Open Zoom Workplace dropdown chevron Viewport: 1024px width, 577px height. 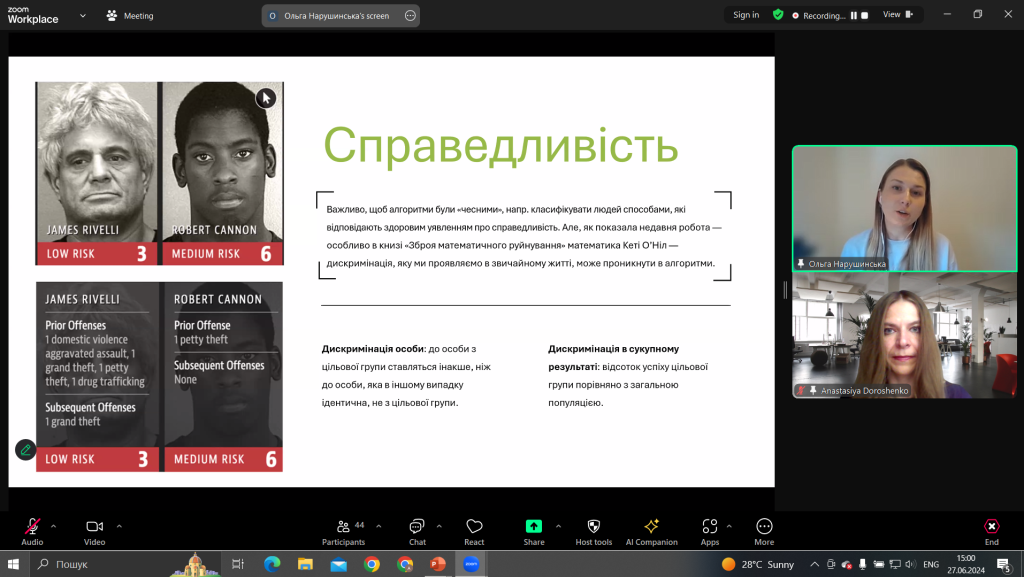coord(82,16)
